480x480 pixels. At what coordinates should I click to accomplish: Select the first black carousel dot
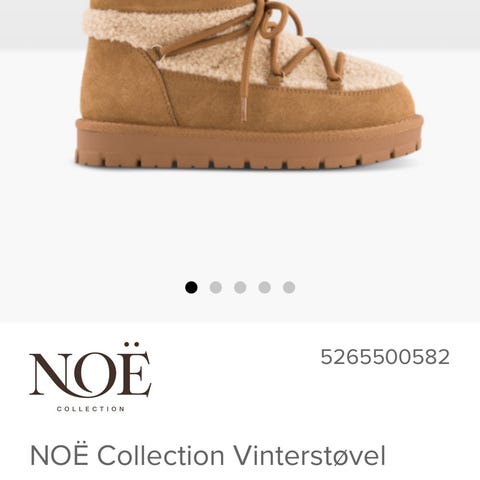pos(191,287)
